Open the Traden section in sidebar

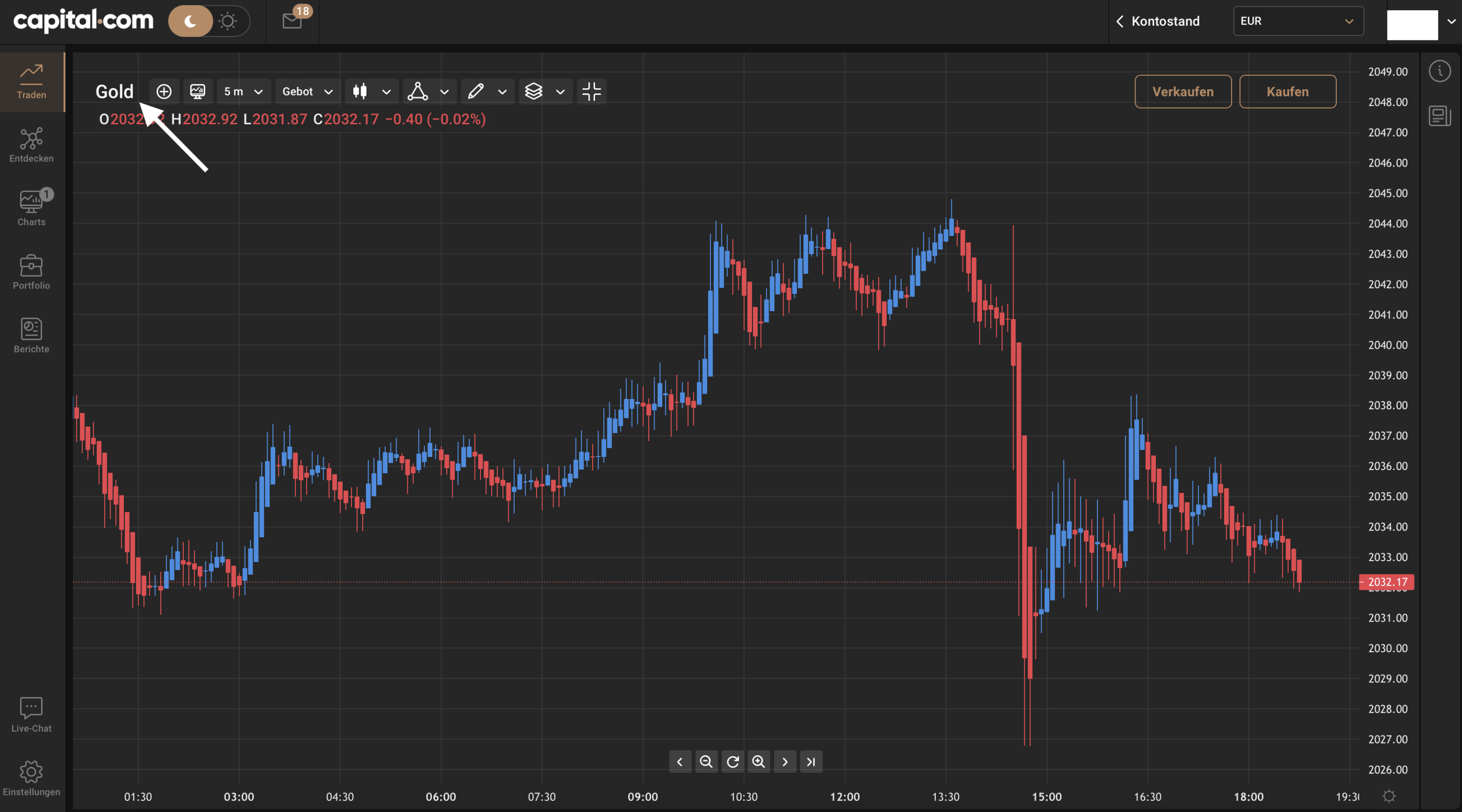[32, 82]
